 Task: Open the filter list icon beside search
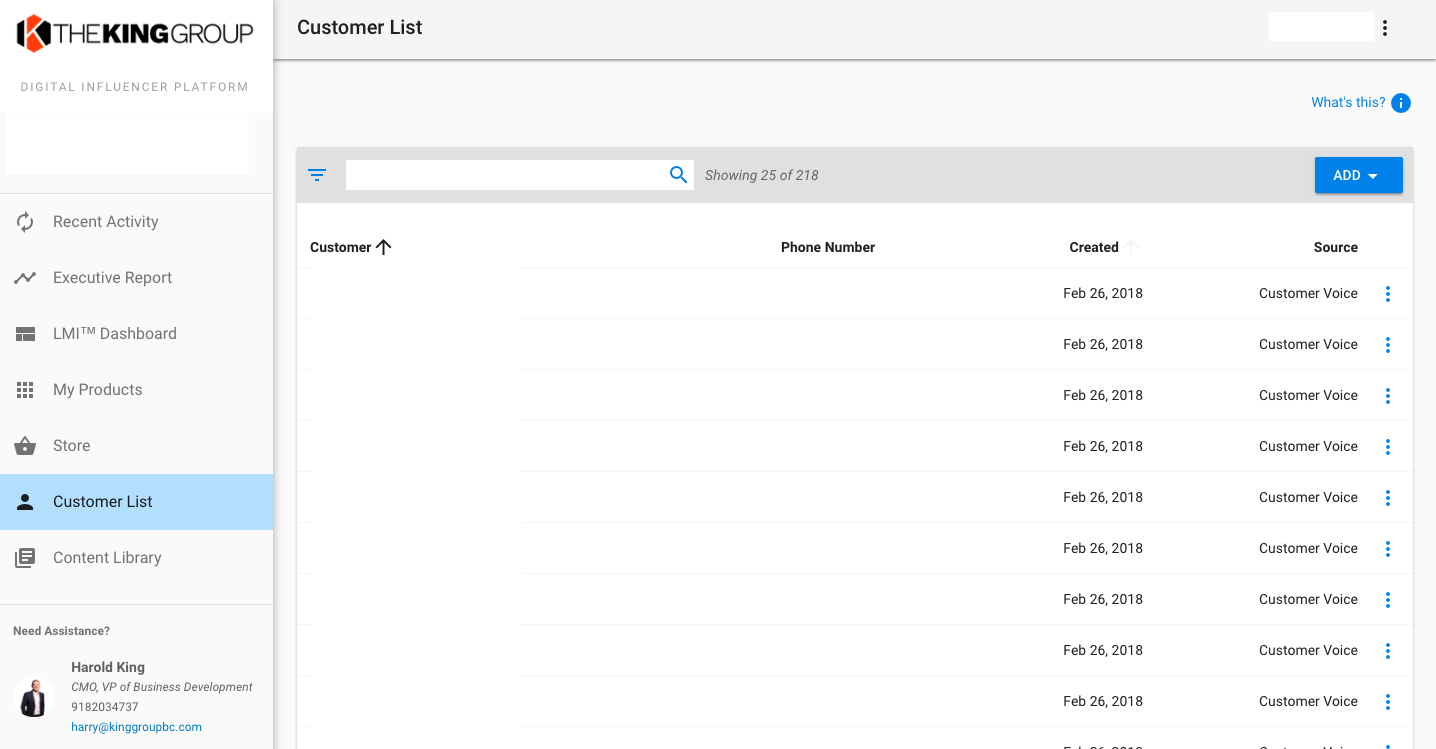point(317,175)
